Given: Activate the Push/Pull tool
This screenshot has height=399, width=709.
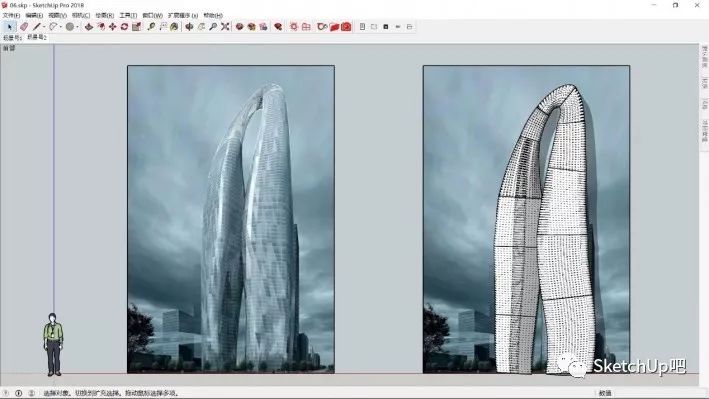Looking at the screenshot, I should tap(89, 27).
